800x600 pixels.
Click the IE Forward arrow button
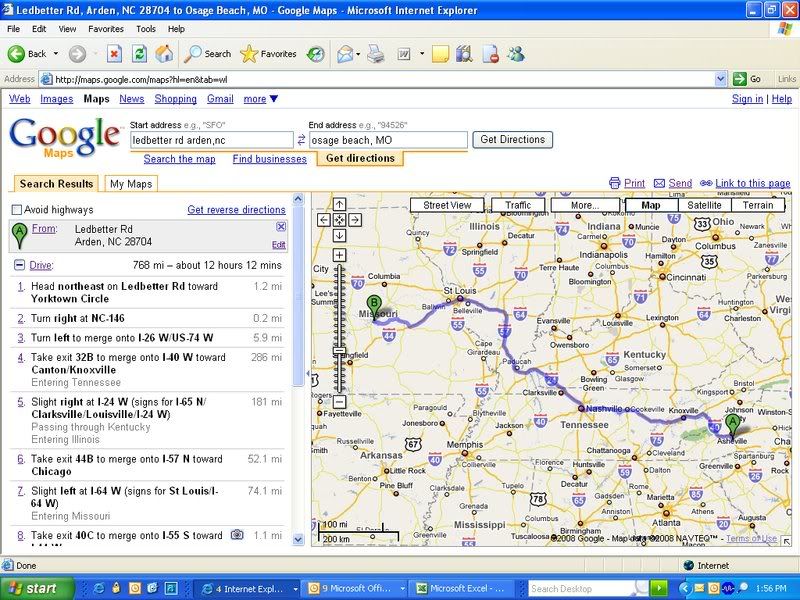pyautogui.click(x=77, y=54)
